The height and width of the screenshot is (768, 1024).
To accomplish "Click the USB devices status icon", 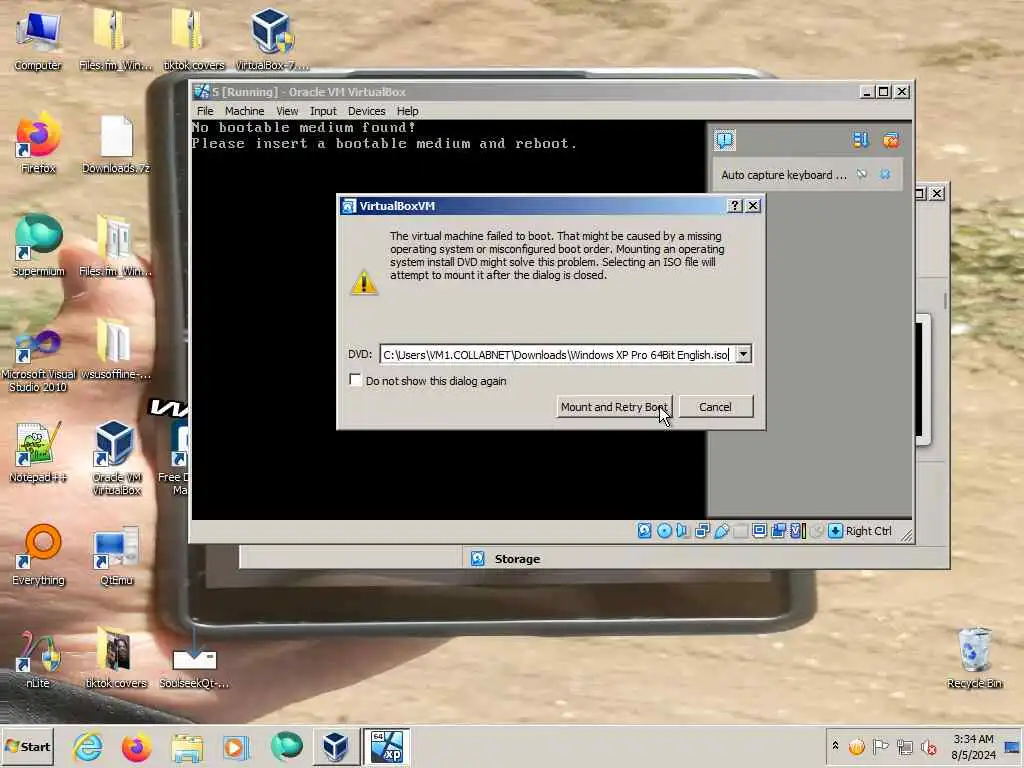I will tap(721, 531).
